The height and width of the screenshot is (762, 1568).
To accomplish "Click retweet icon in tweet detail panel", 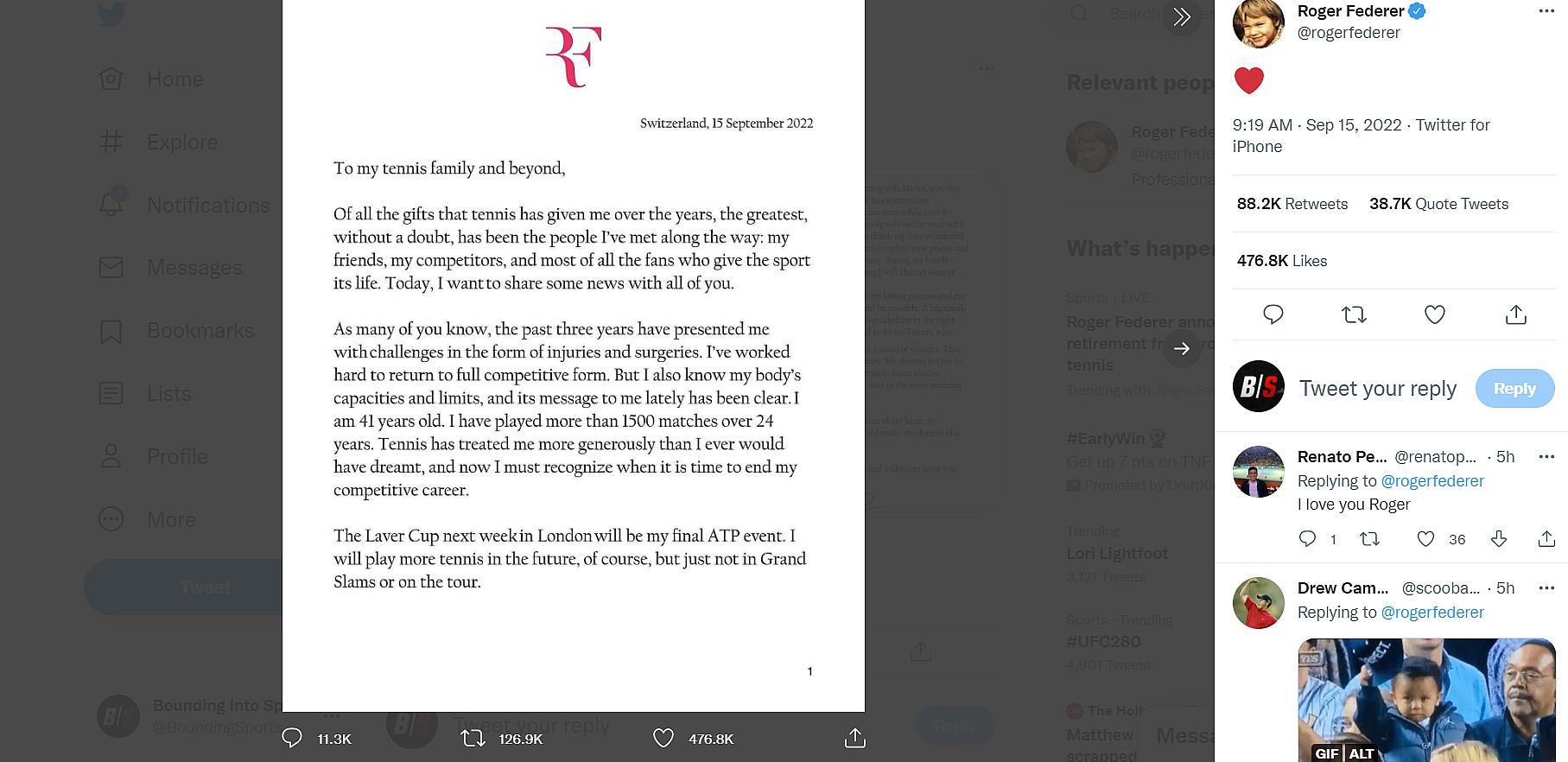I will pos(1354,314).
